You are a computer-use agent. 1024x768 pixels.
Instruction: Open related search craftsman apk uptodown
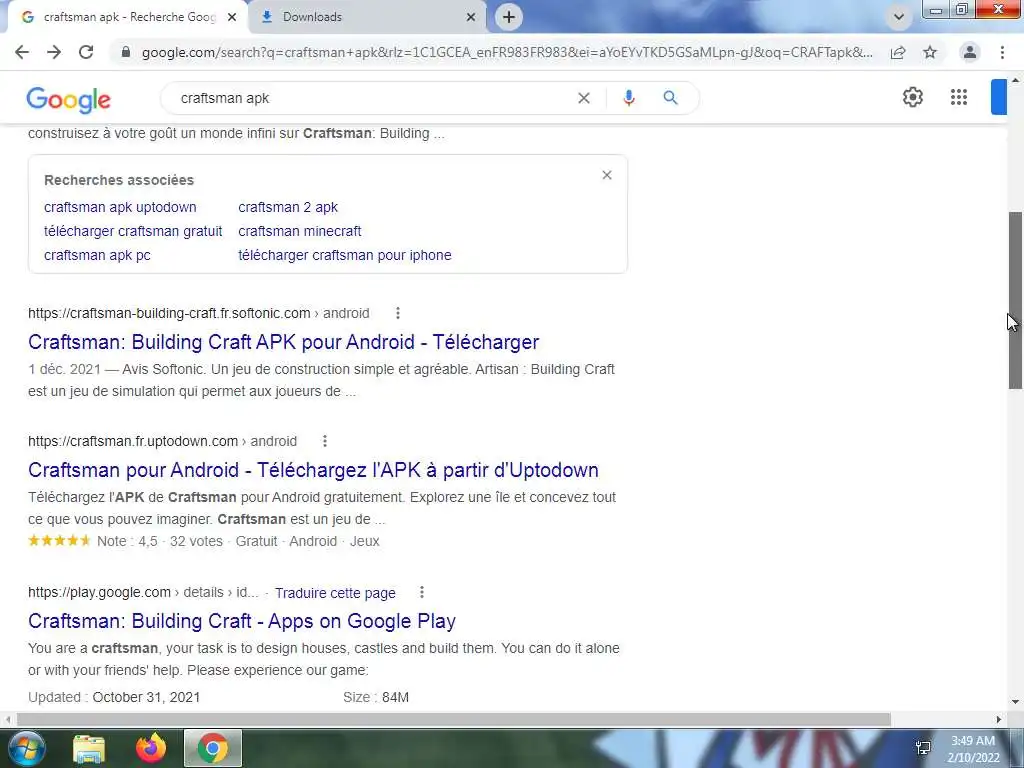click(120, 207)
